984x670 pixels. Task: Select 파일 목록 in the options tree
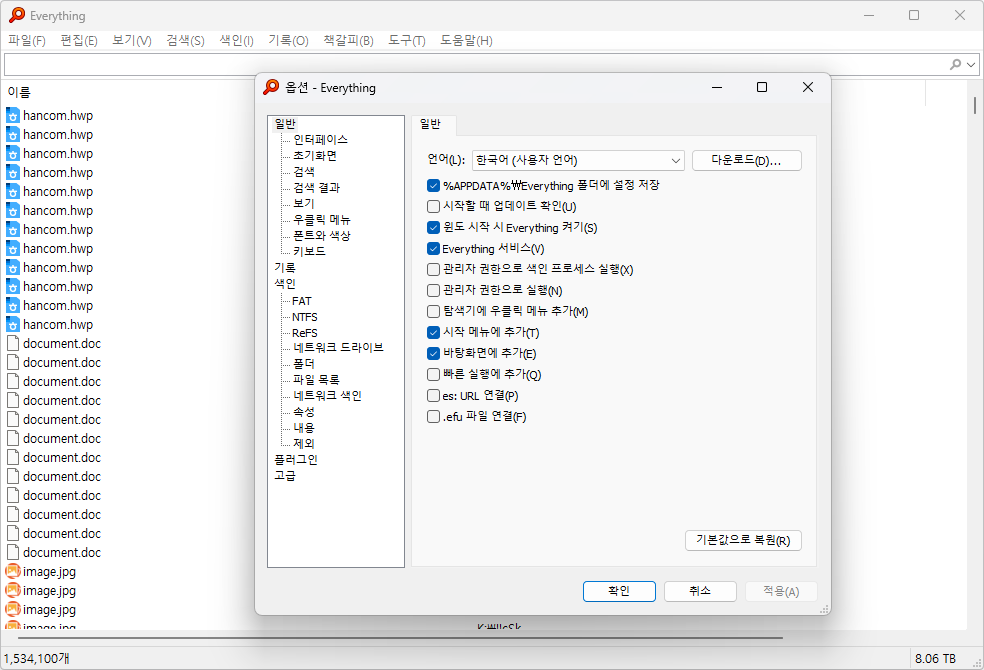316,380
